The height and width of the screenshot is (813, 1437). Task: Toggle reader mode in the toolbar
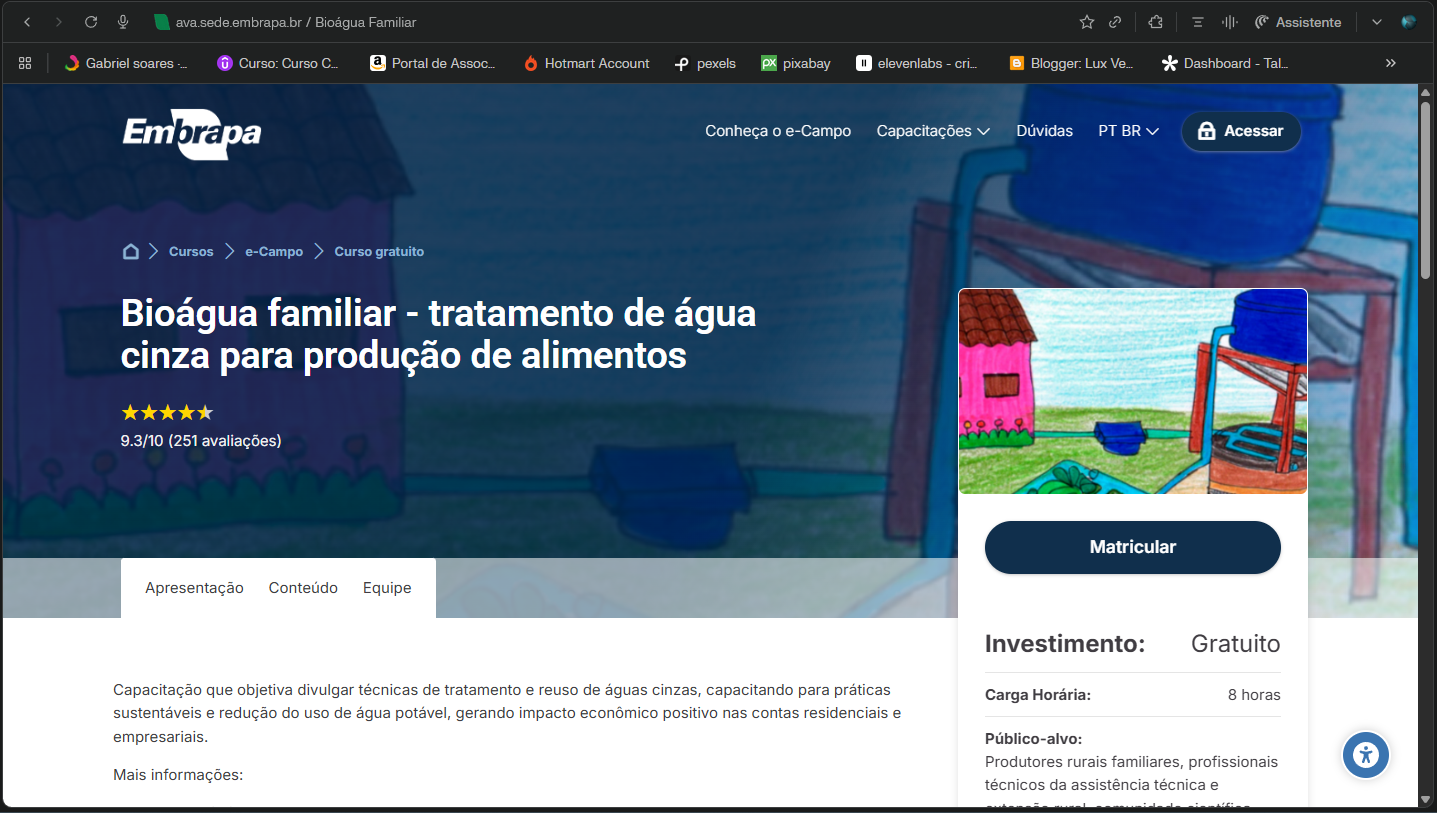coord(1196,21)
